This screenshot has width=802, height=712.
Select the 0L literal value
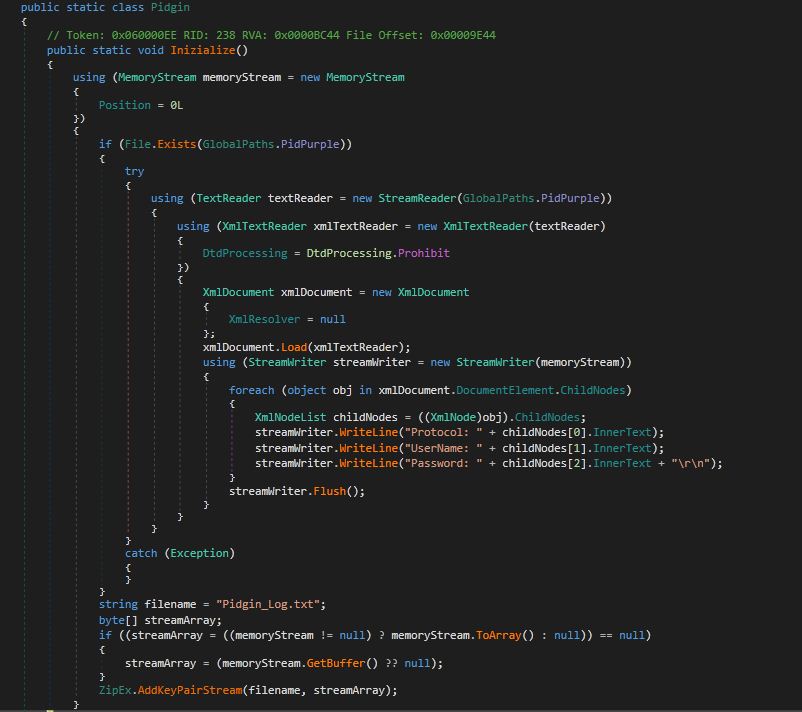pyautogui.click(x=176, y=105)
